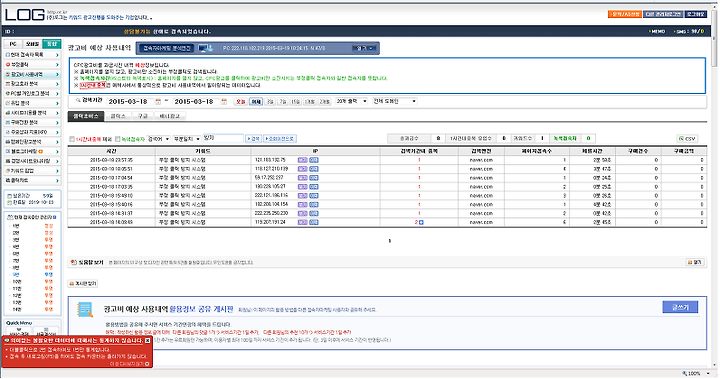The height and width of the screenshot is (379, 720).
Task: Click blue tag button in 23:57:35 row
Action: click(314, 160)
